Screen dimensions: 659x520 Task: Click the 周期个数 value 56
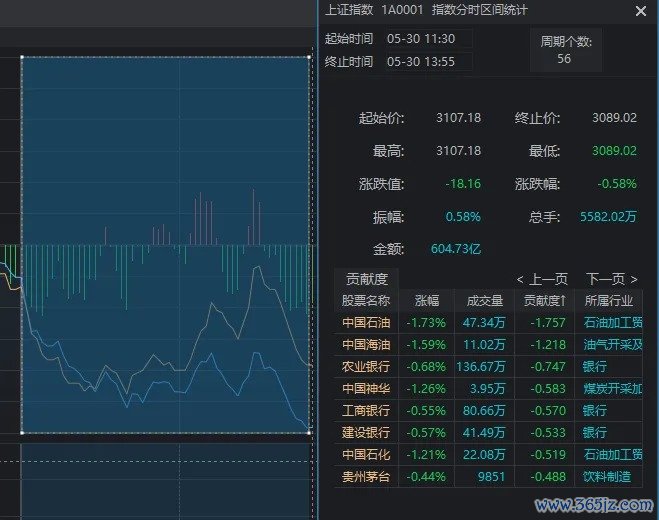tap(564, 58)
